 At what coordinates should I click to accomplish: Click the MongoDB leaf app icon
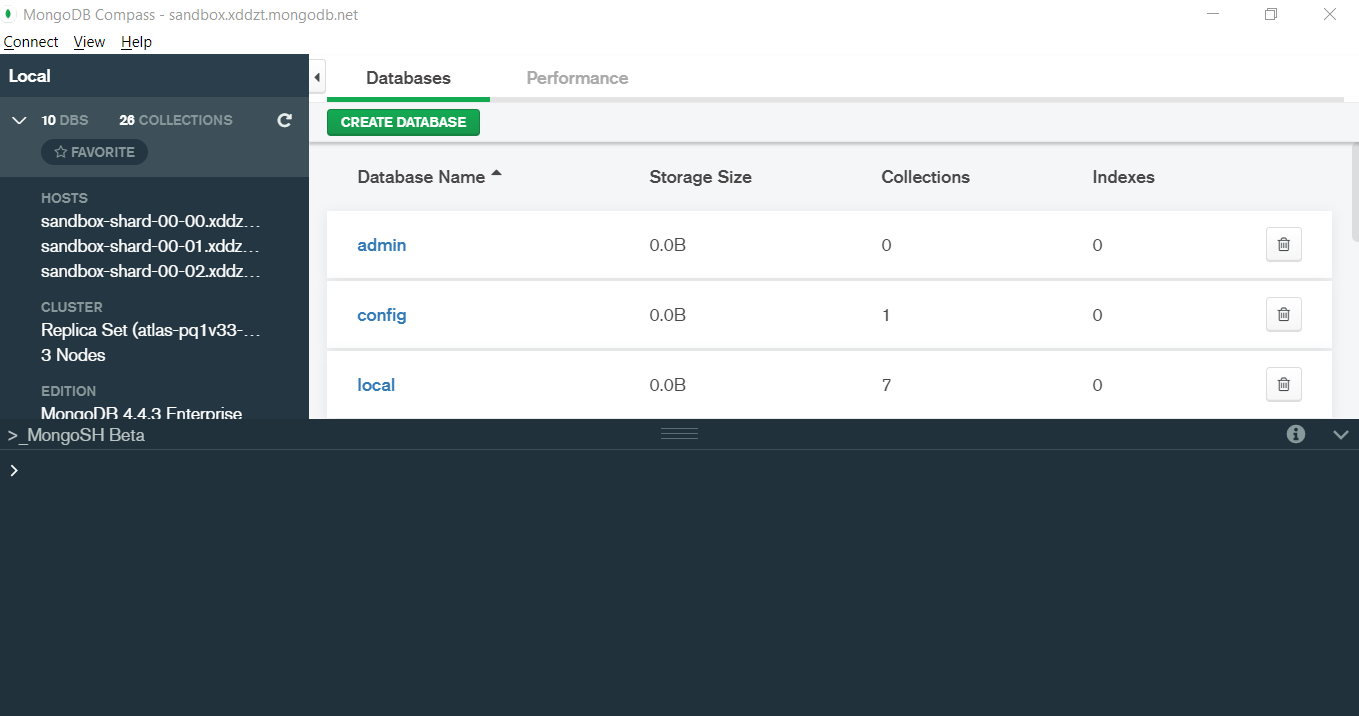point(9,14)
